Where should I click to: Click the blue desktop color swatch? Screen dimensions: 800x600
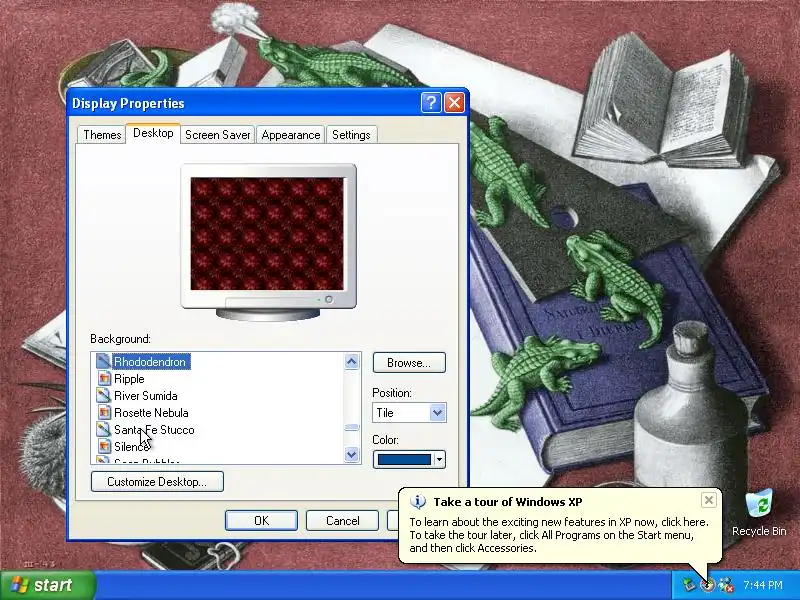pyautogui.click(x=404, y=459)
